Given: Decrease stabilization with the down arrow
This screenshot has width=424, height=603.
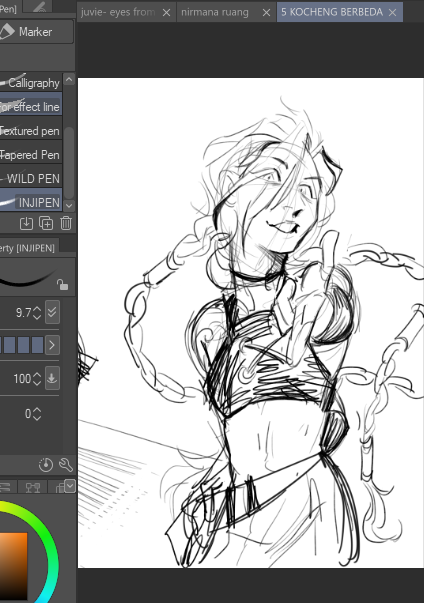Looking at the screenshot, I should pyautogui.click(x=37, y=418).
